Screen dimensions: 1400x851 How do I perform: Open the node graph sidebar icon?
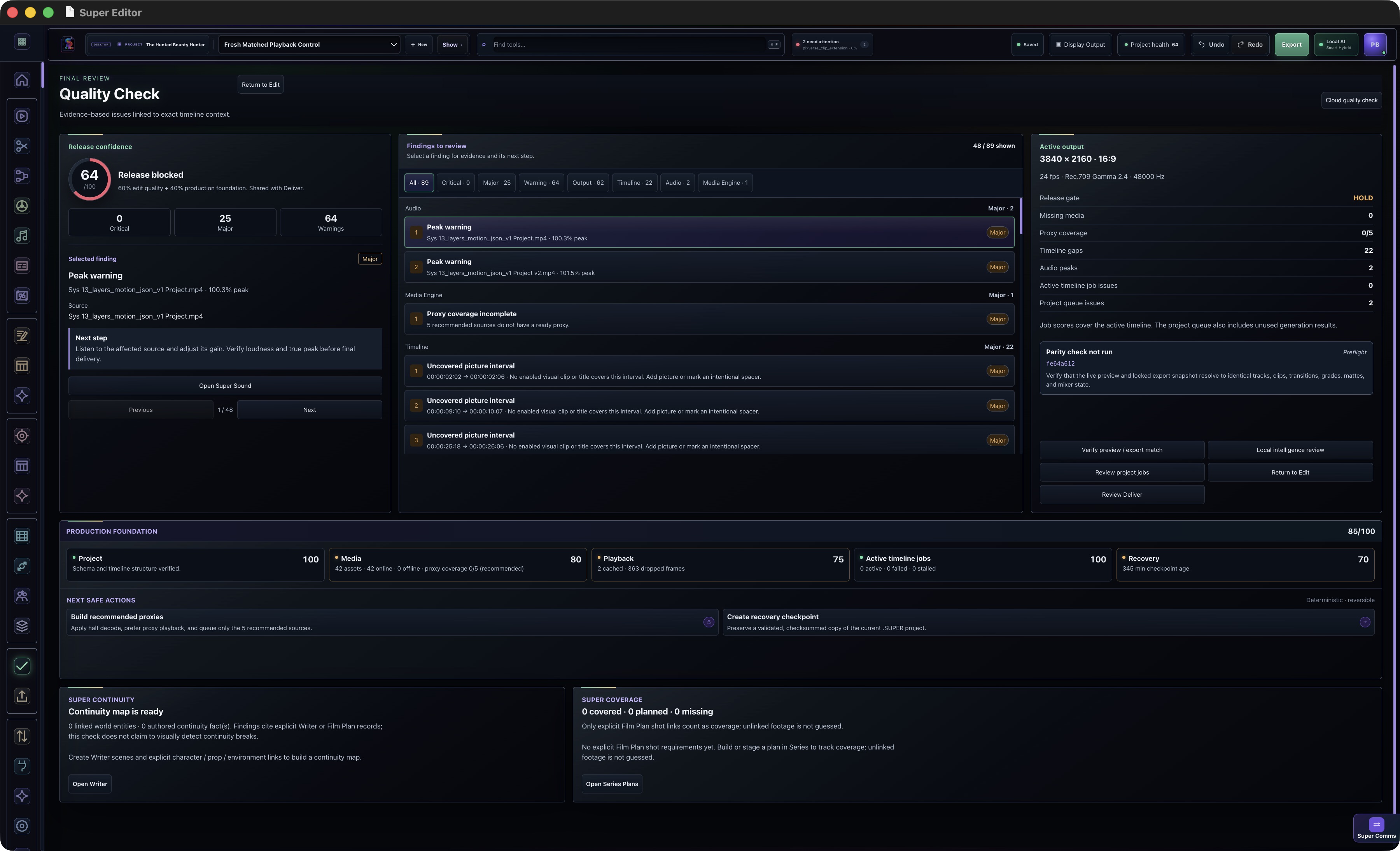(x=22, y=176)
